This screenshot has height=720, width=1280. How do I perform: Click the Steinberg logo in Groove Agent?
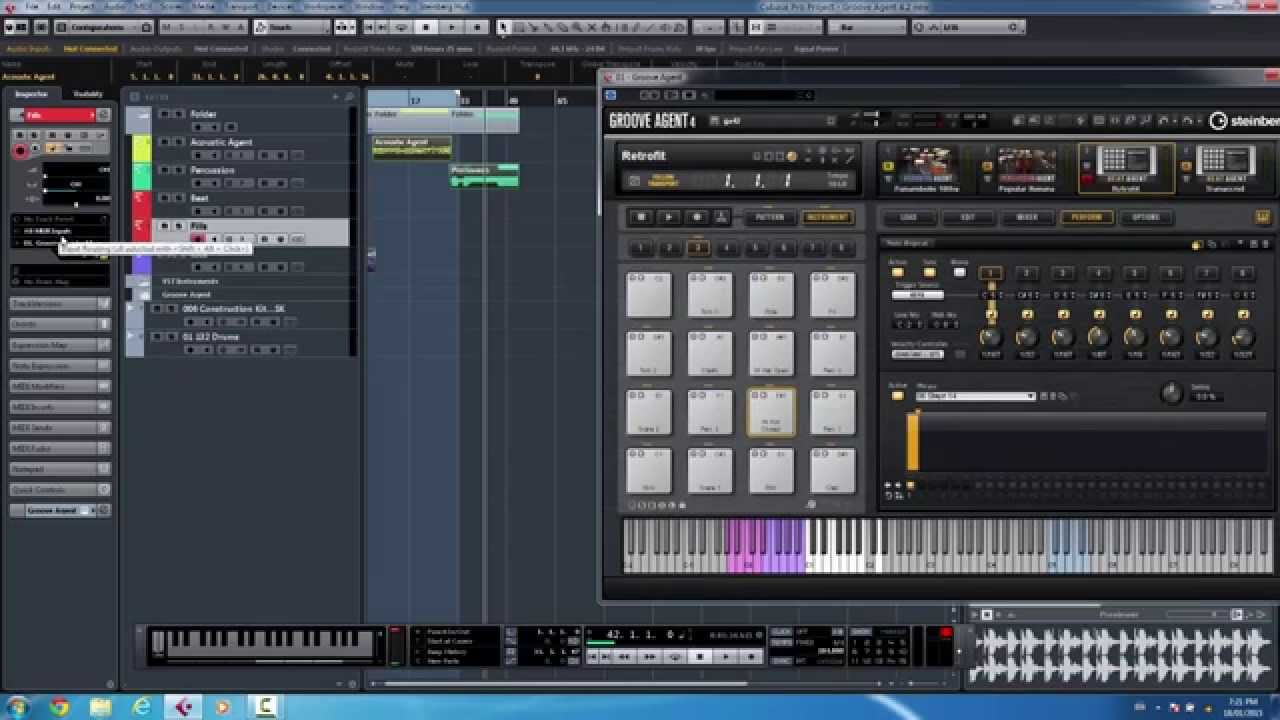point(1243,121)
